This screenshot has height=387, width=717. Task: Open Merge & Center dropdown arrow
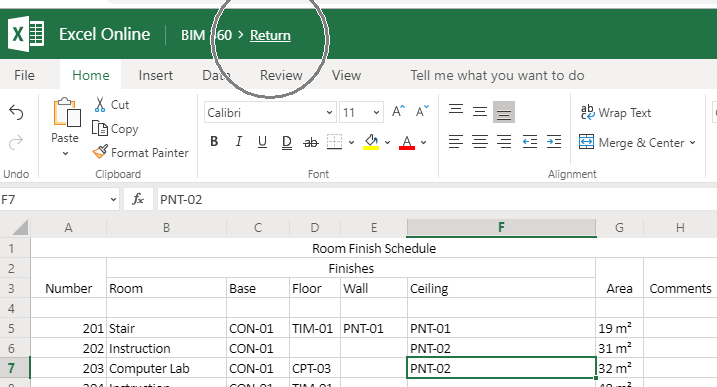coord(692,143)
